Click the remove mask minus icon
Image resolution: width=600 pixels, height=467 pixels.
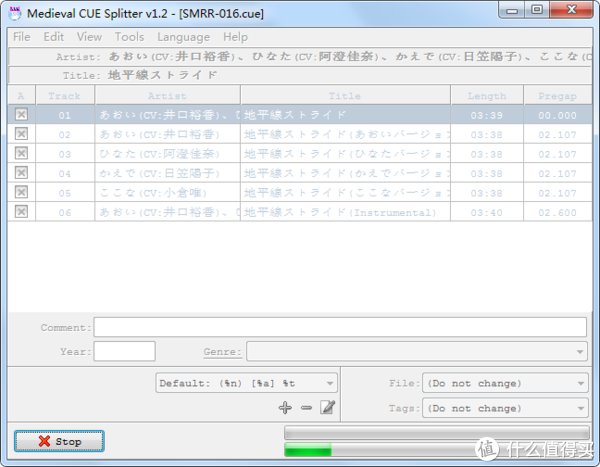pos(306,407)
